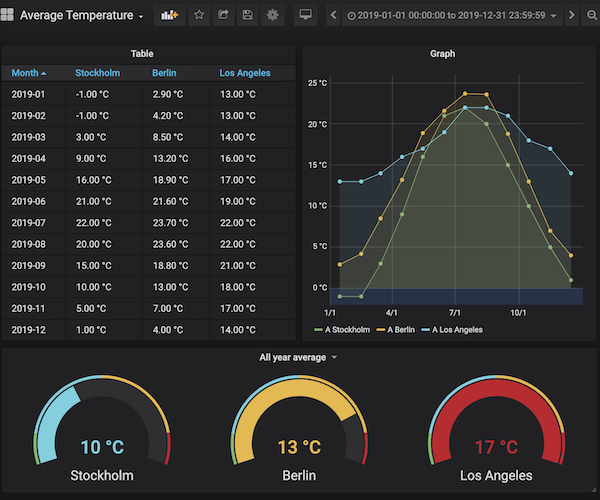
Task: Open the Table panel title menu
Action: point(142,54)
